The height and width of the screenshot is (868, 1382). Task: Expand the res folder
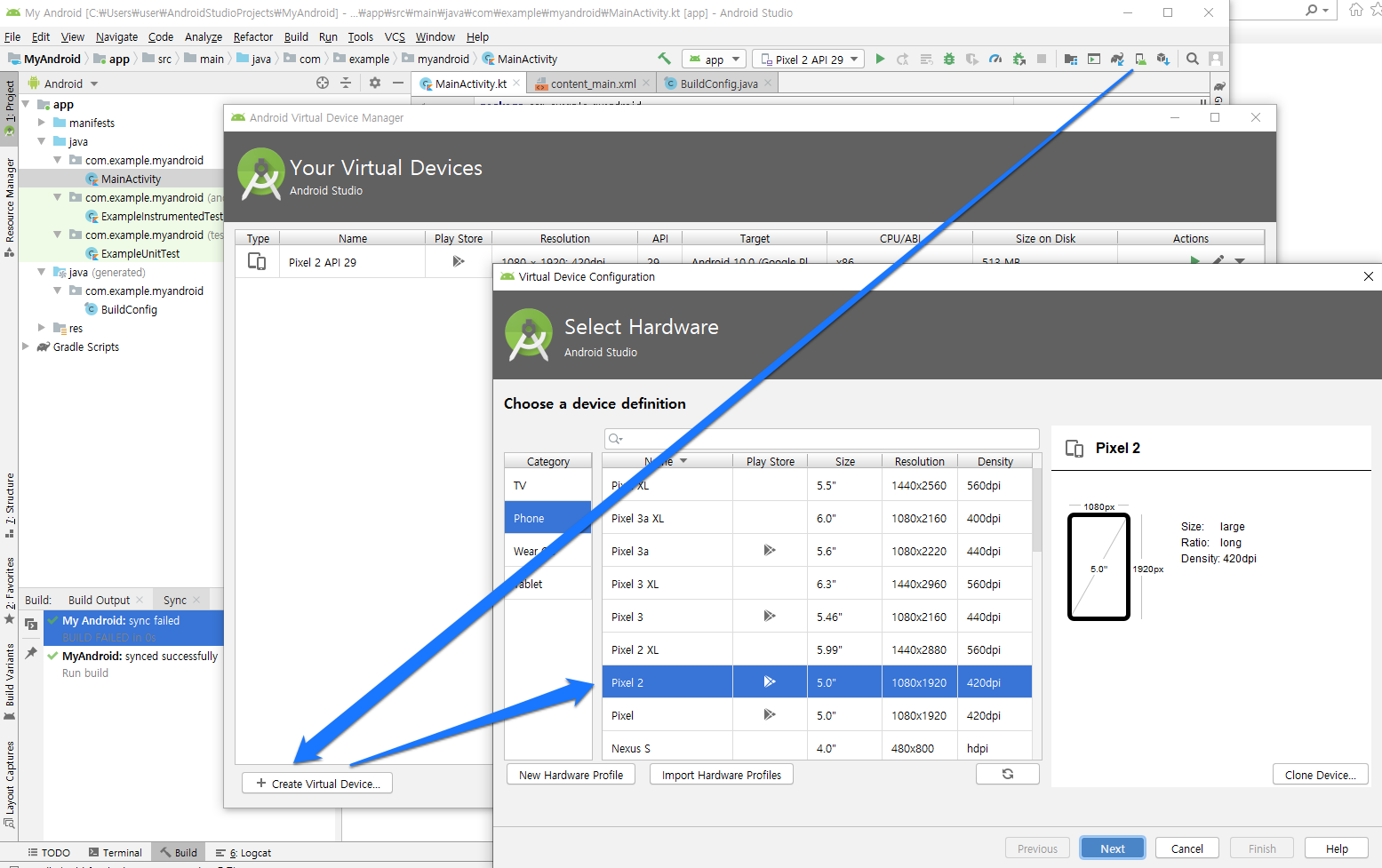pyautogui.click(x=41, y=328)
